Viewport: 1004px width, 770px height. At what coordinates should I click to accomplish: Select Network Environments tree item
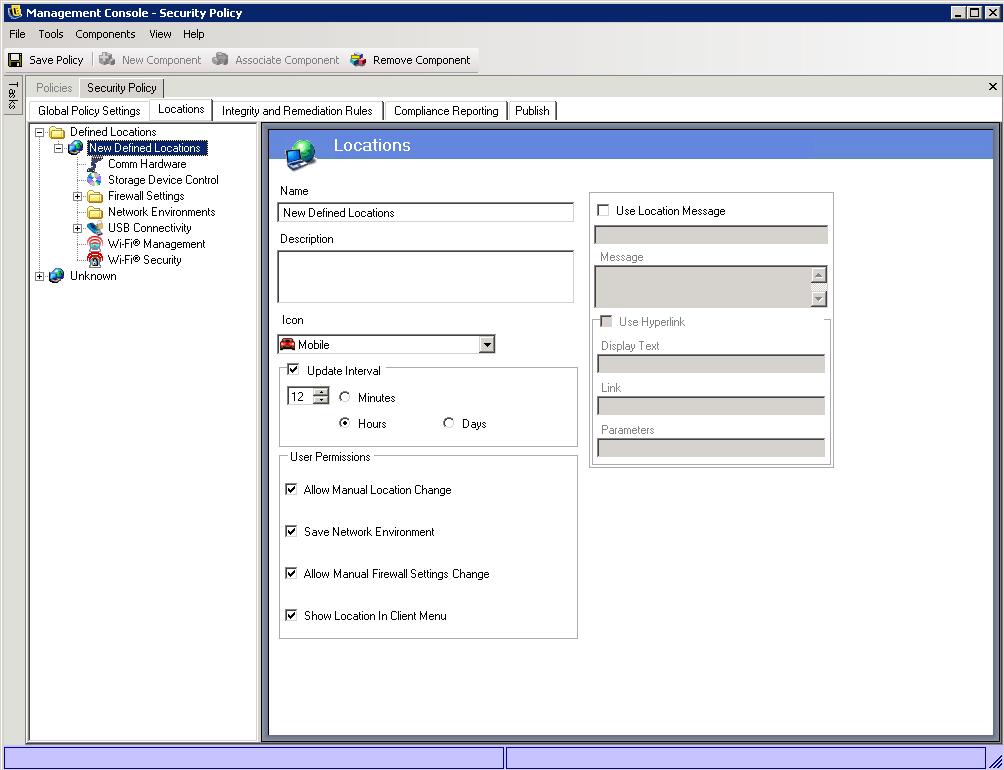point(161,212)
